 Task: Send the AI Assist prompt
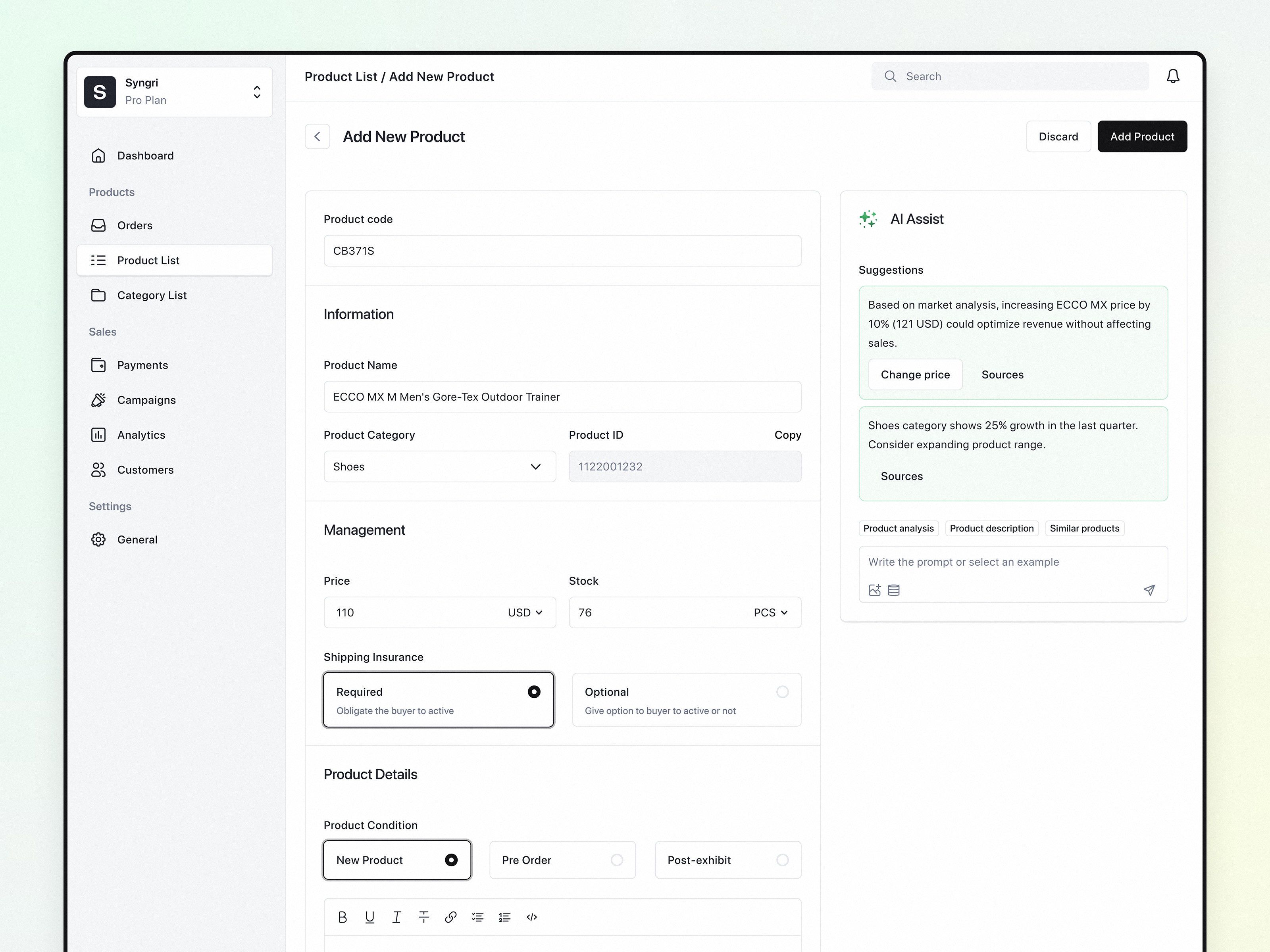coord(1150,590)
